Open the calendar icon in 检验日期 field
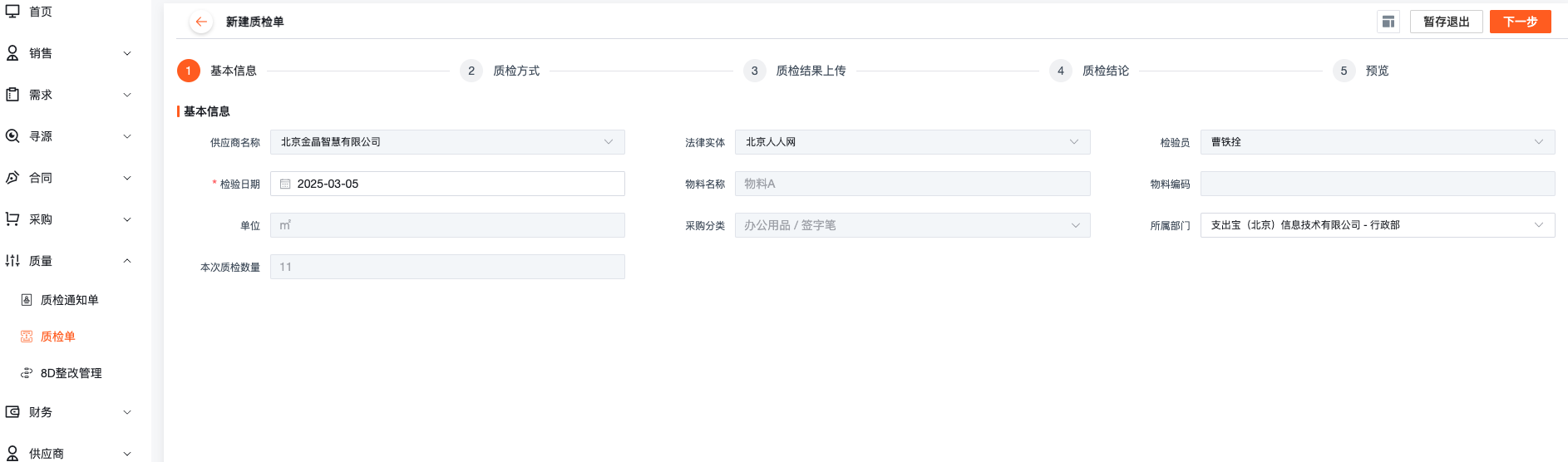 tap(285, 184)
